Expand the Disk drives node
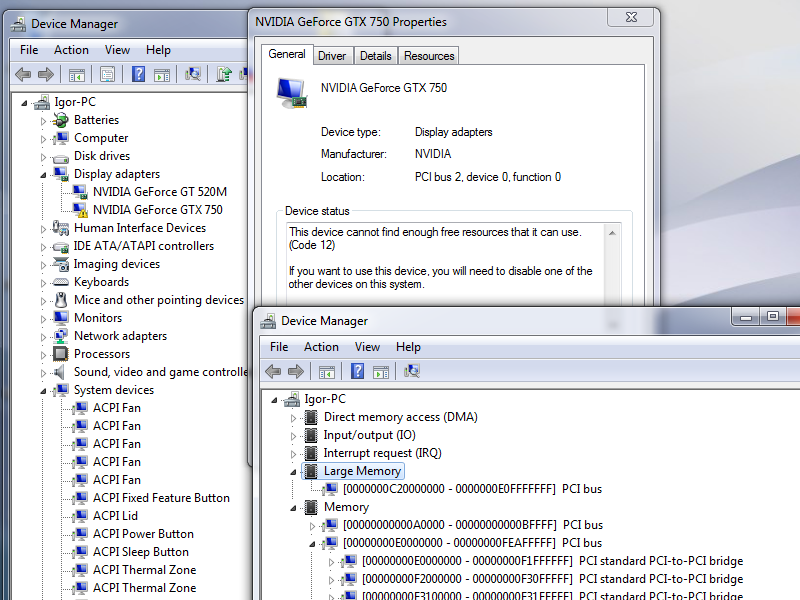800x600 pixels. pyautogui.click(x=43, y=157)
